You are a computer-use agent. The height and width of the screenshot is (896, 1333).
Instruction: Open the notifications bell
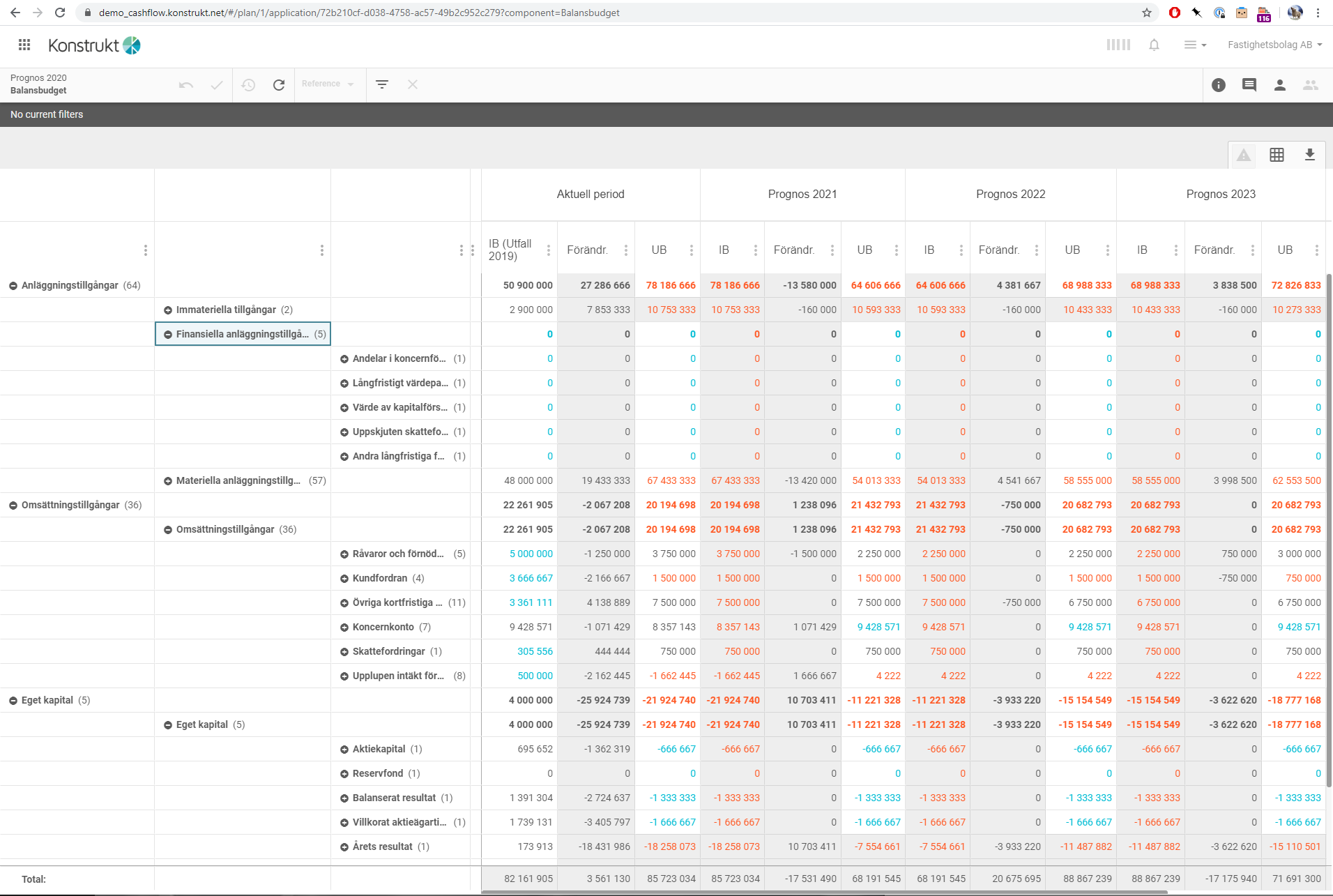1155,45
